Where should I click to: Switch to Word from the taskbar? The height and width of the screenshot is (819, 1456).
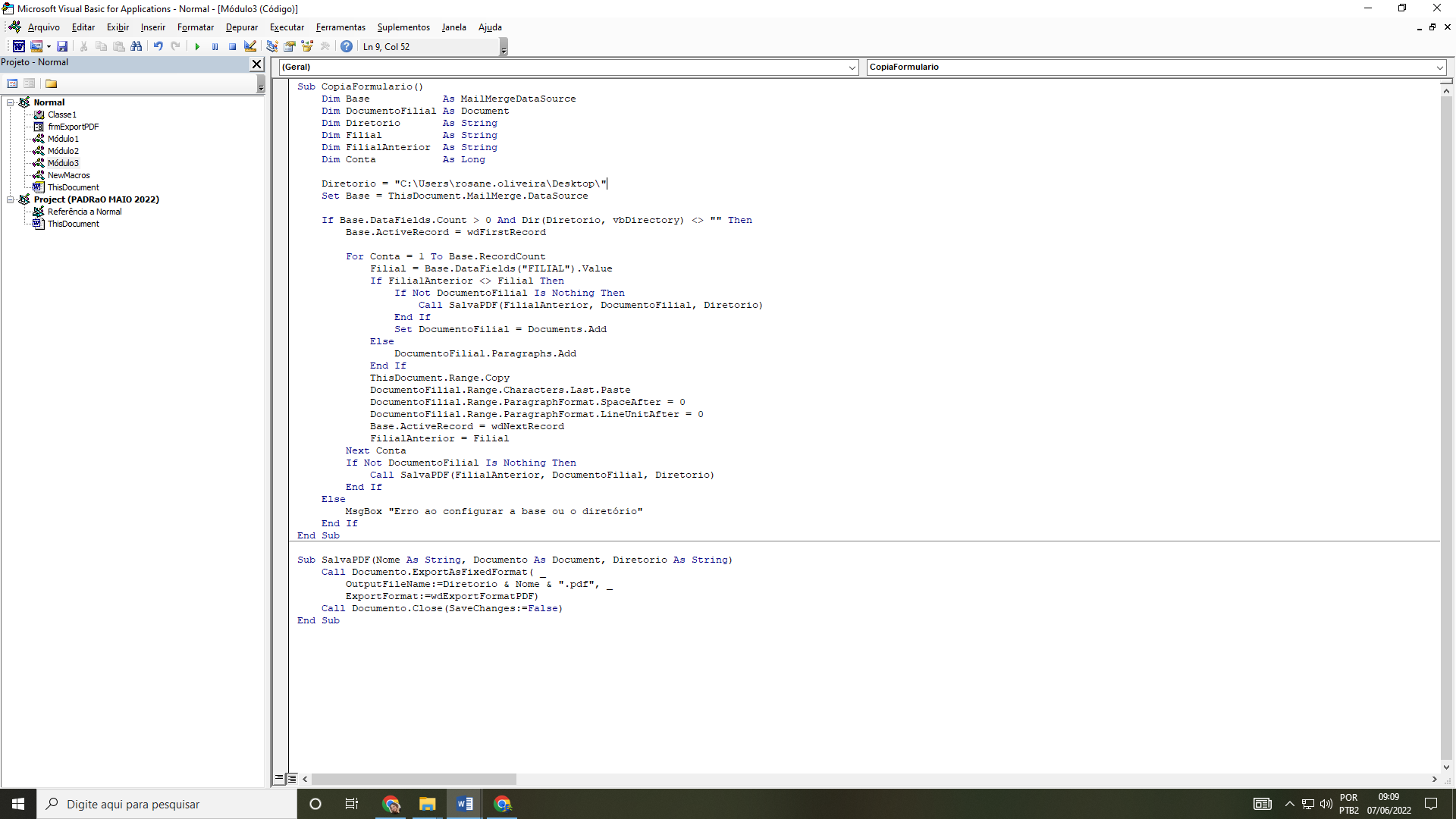(x=464, y=804)
